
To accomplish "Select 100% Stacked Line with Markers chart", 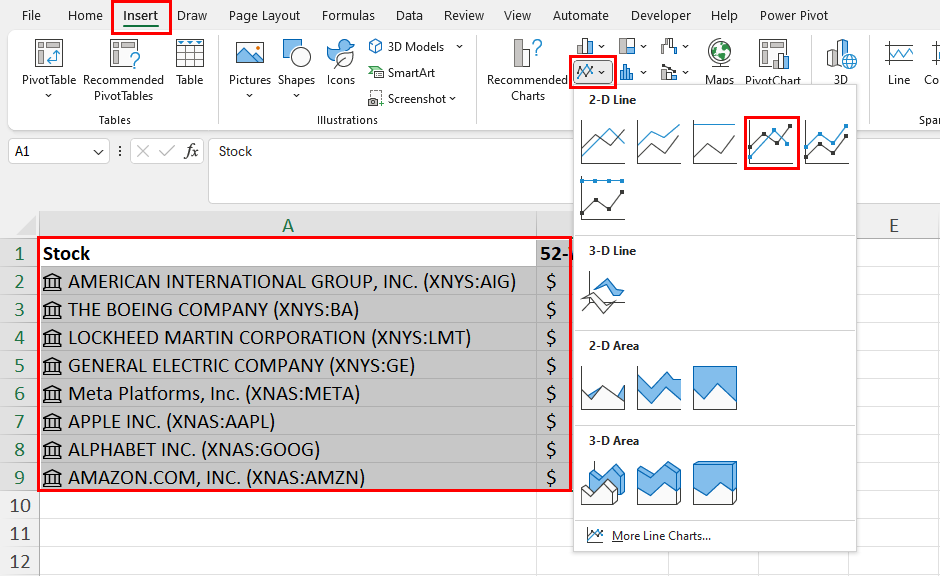I will click(603, 198).
